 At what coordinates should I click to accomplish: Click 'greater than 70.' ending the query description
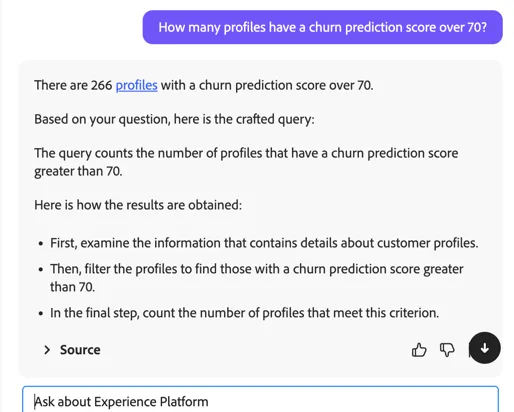[78, 171]
